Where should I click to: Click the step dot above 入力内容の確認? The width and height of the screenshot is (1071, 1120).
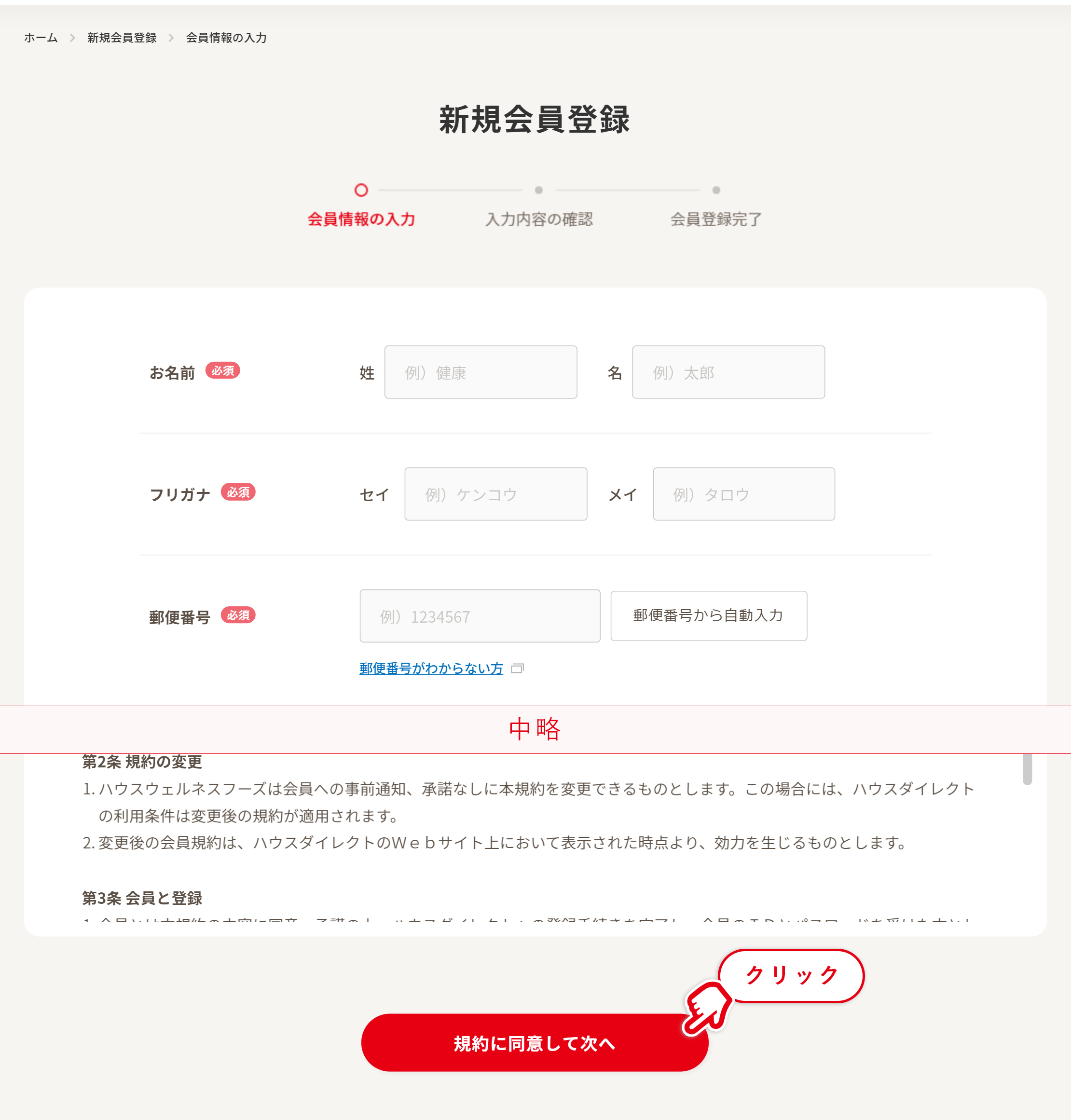pyautogui.click(x=538, y=190)
